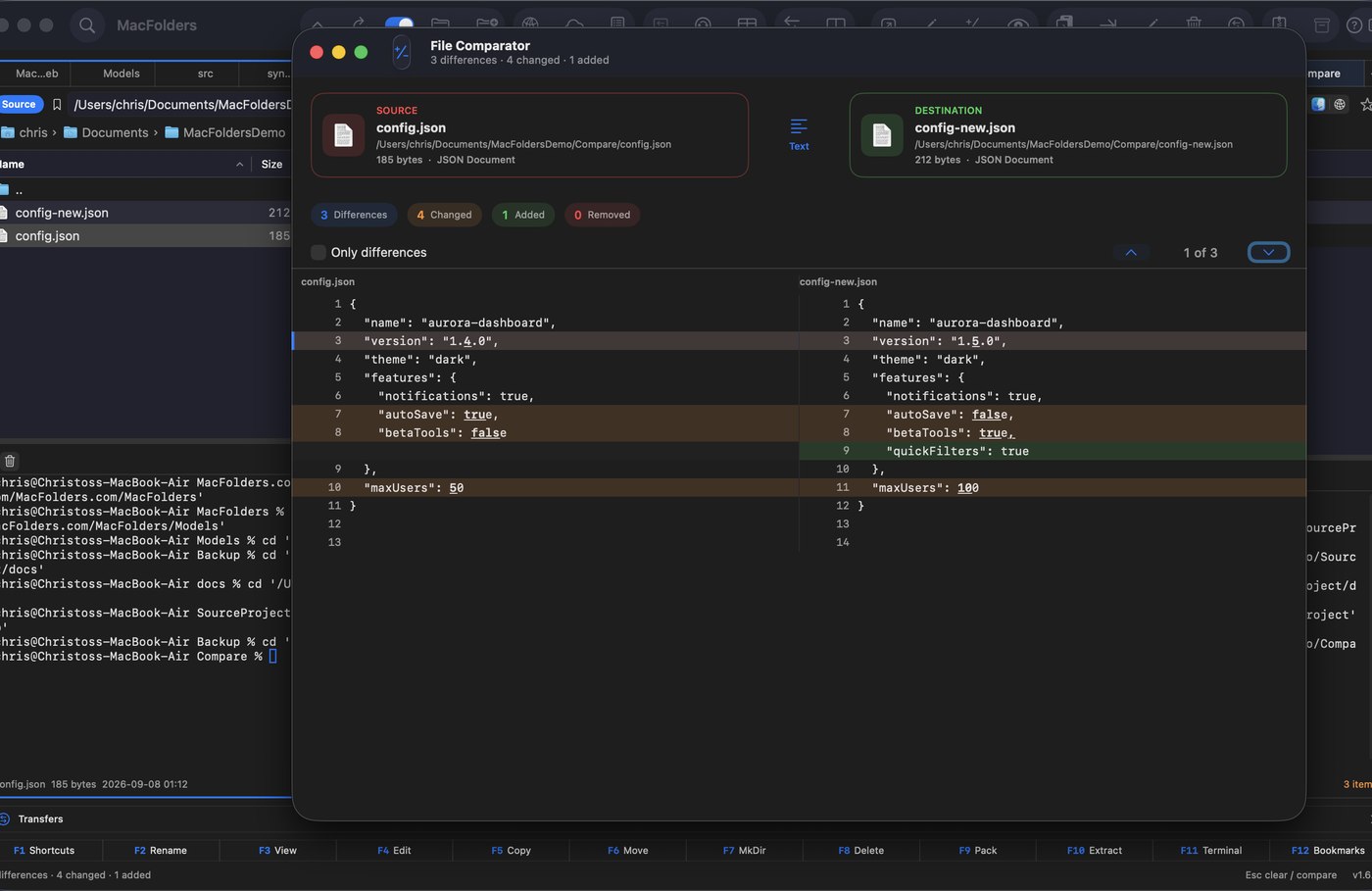Jump to previous difference with up chevron
The image size is (1372, 891).
1131,252
